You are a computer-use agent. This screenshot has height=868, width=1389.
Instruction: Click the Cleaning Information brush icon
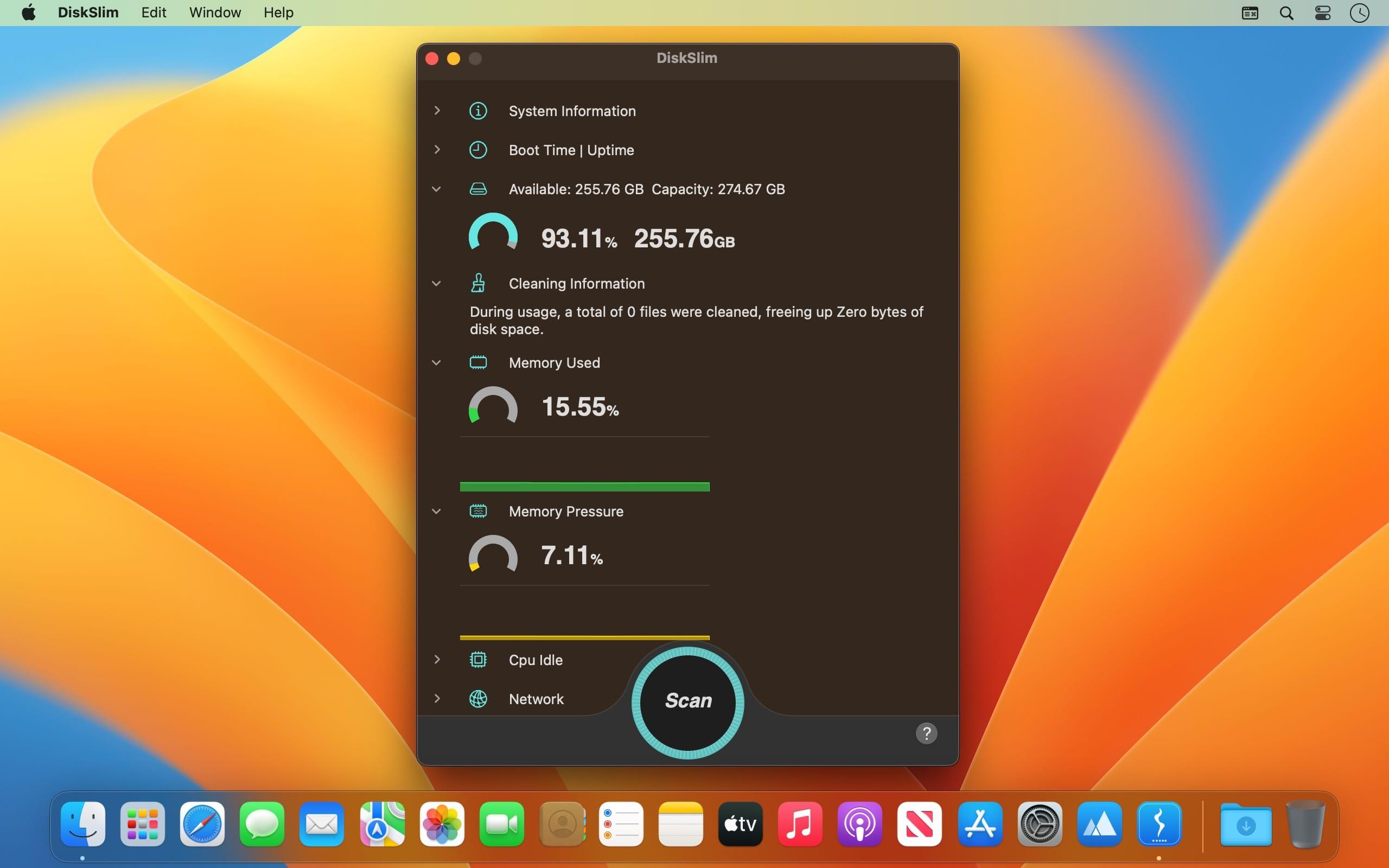(x=478, y=283)
